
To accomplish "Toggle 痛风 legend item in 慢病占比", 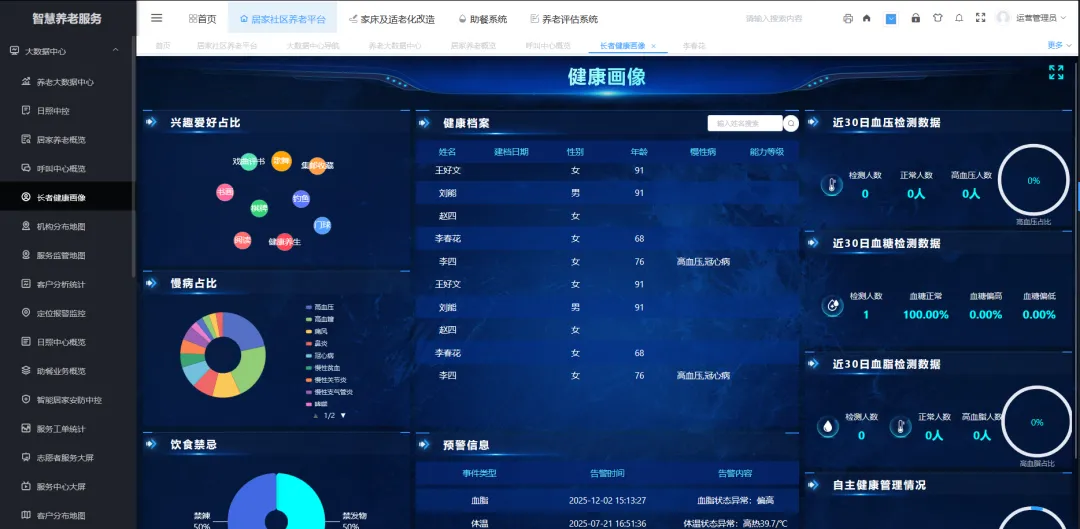I will [316, 331].
